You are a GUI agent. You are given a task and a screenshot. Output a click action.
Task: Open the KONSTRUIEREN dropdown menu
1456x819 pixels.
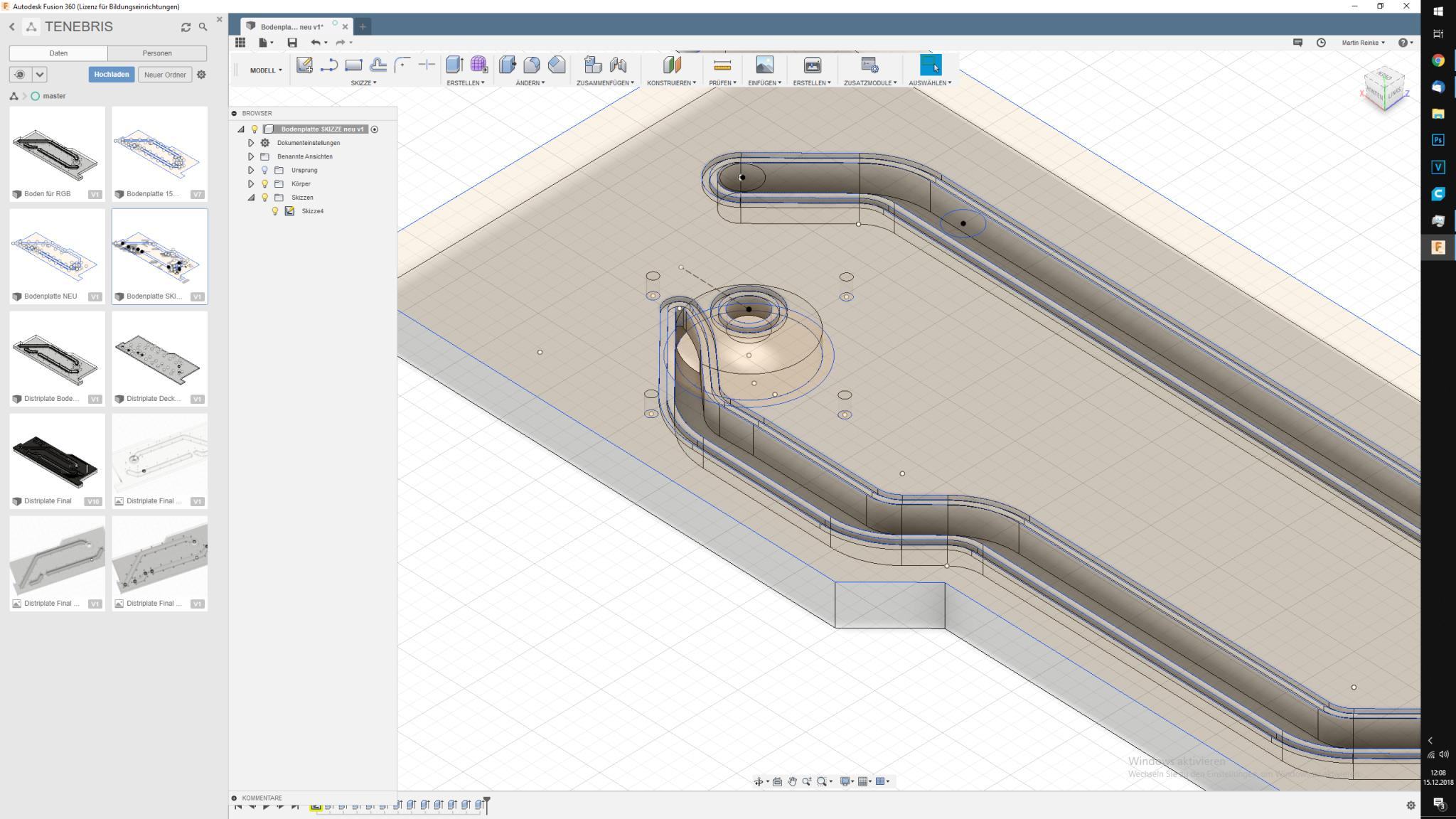click(x=670, y=83)
